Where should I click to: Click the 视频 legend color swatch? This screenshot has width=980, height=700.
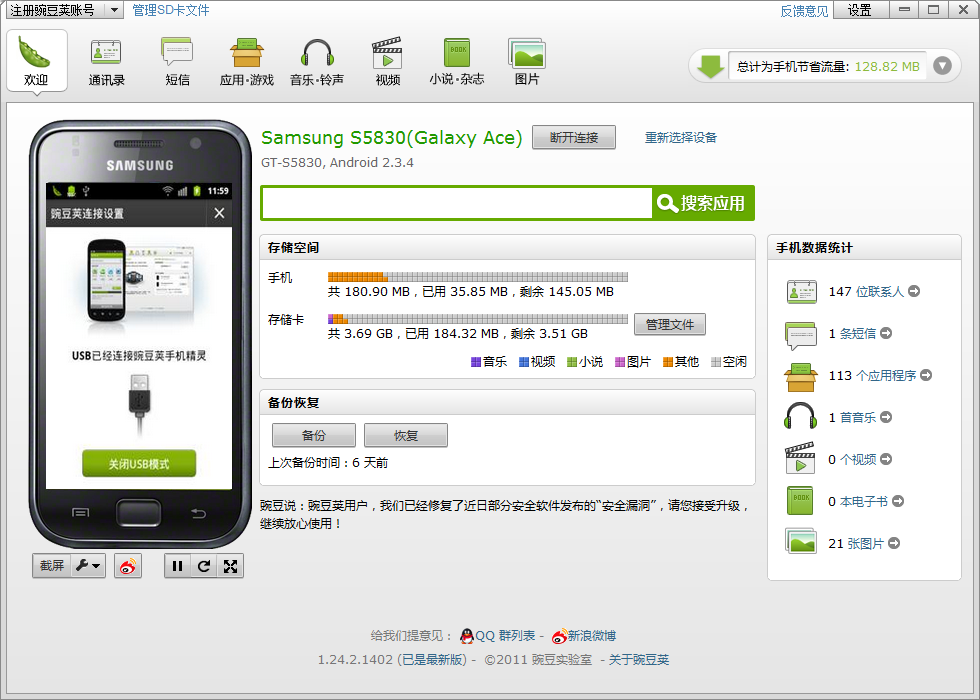[x=524, y=362]
